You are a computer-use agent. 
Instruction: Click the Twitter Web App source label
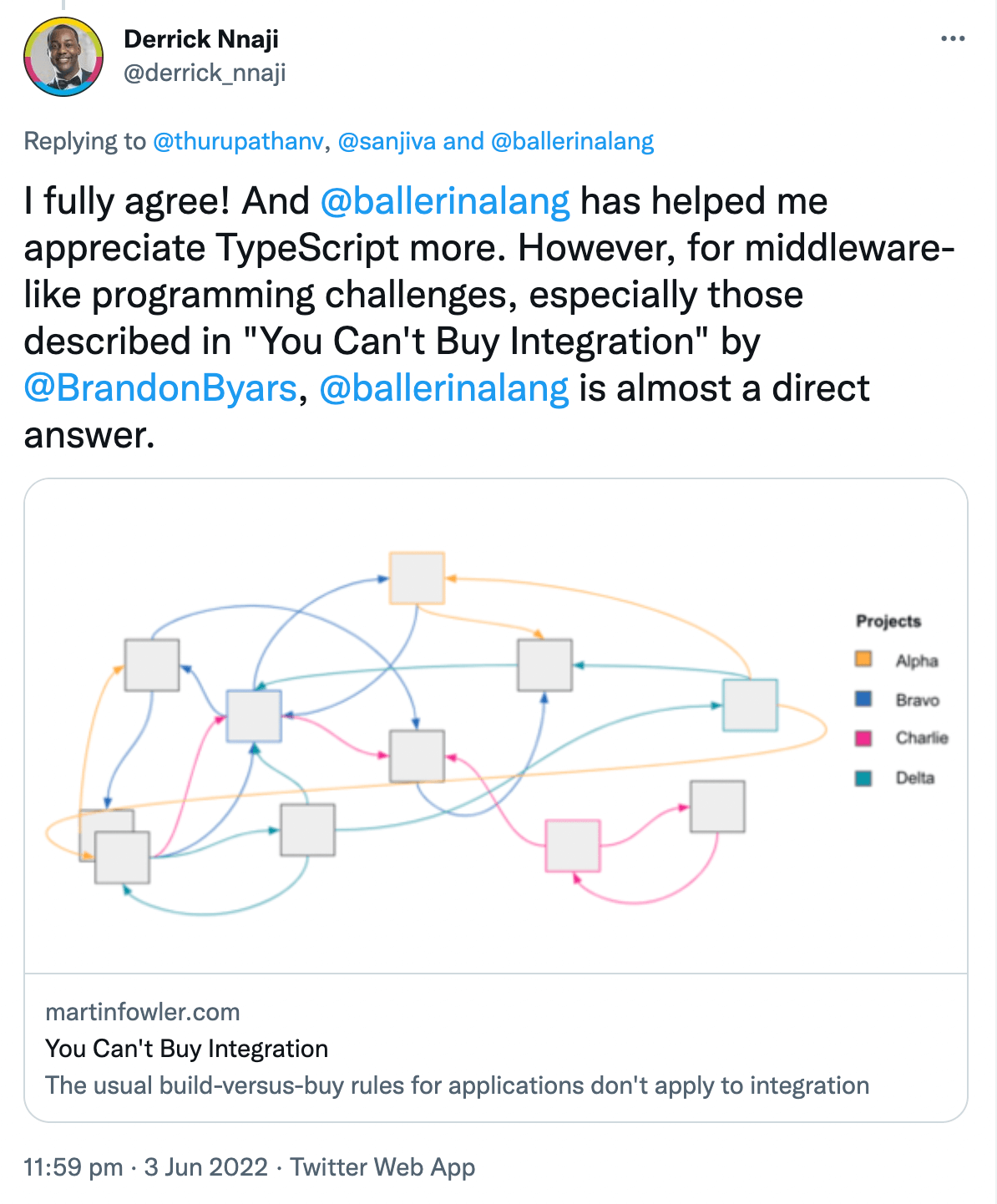pos(382,1167)
